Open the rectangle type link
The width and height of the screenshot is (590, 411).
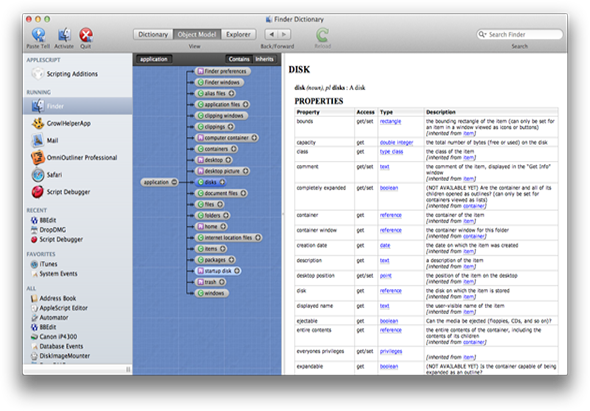390,121
